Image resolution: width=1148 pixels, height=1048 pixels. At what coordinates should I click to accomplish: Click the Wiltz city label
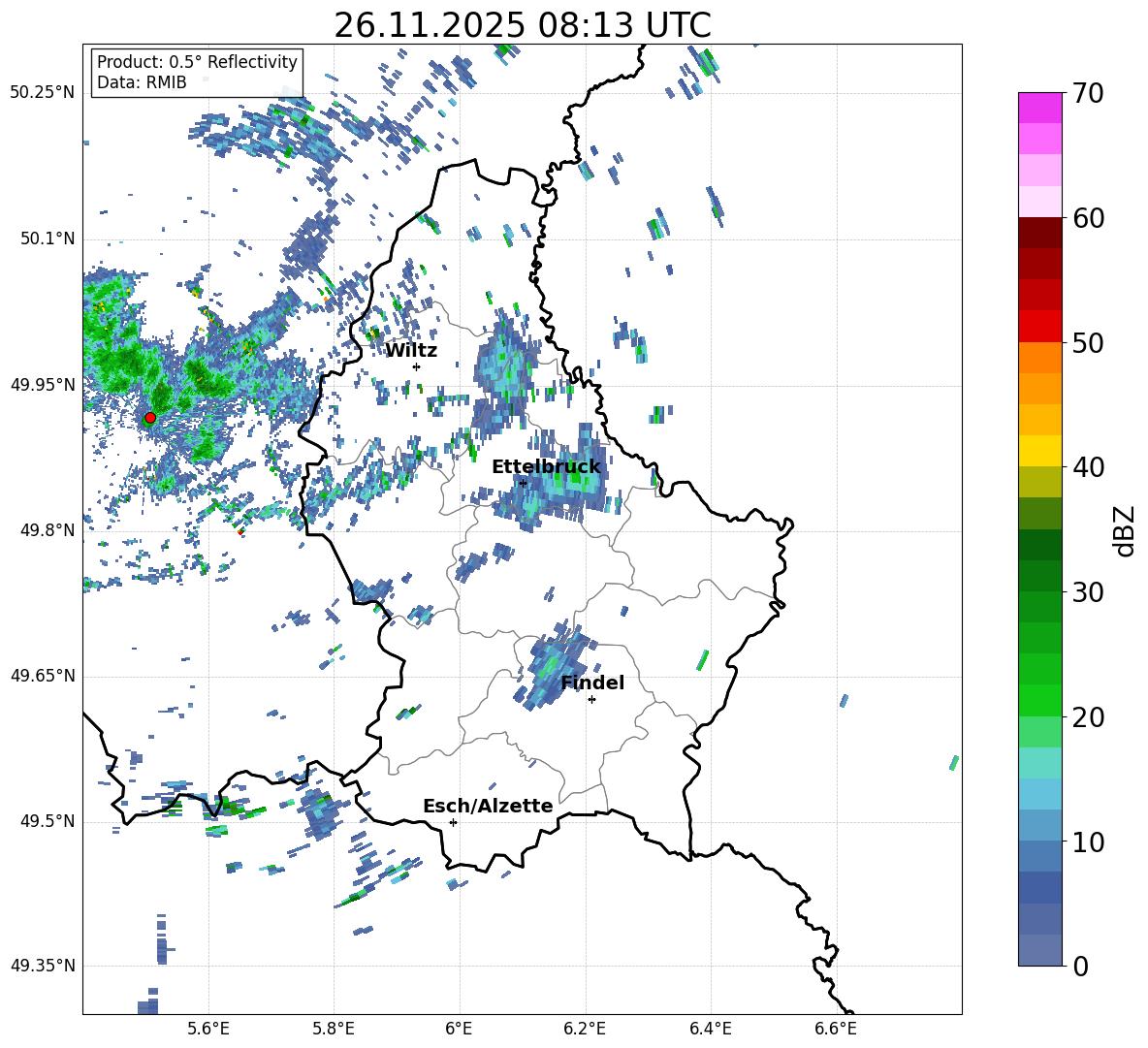411,351
